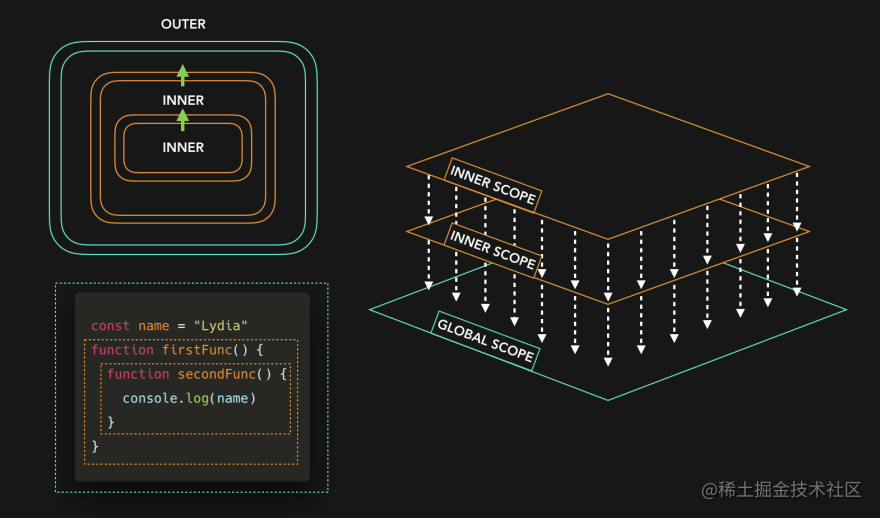Viewport: 880px width, 518px height.
Task: Select the OUTER label above the teal box
Action: [183, 24]
